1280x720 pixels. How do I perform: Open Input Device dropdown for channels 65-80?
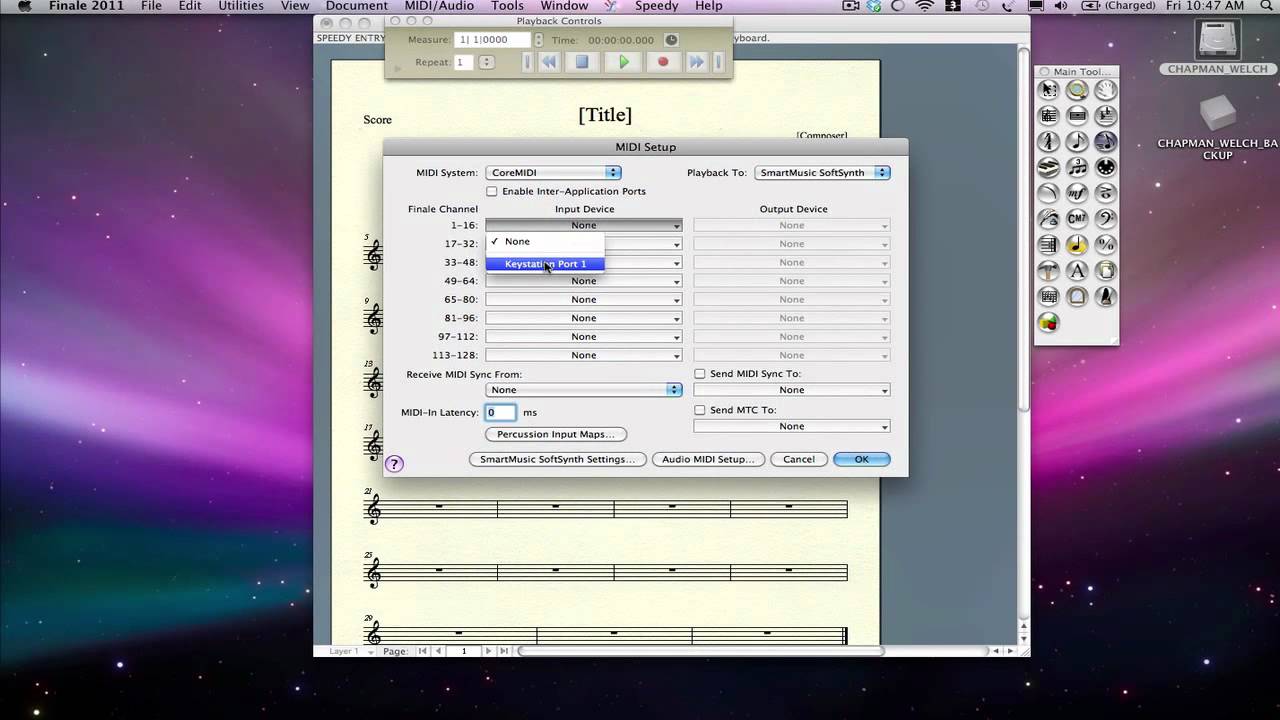pos(584,300)
